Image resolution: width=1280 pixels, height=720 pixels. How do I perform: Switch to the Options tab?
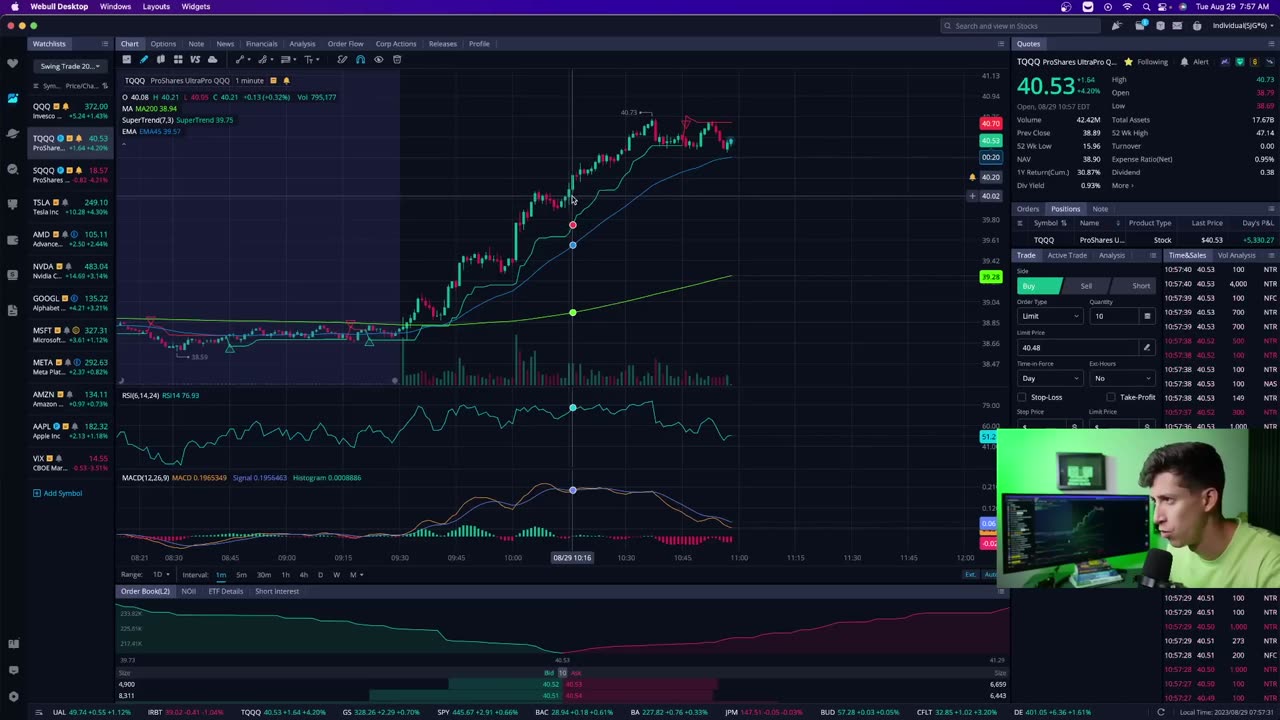tap(163, 44)
